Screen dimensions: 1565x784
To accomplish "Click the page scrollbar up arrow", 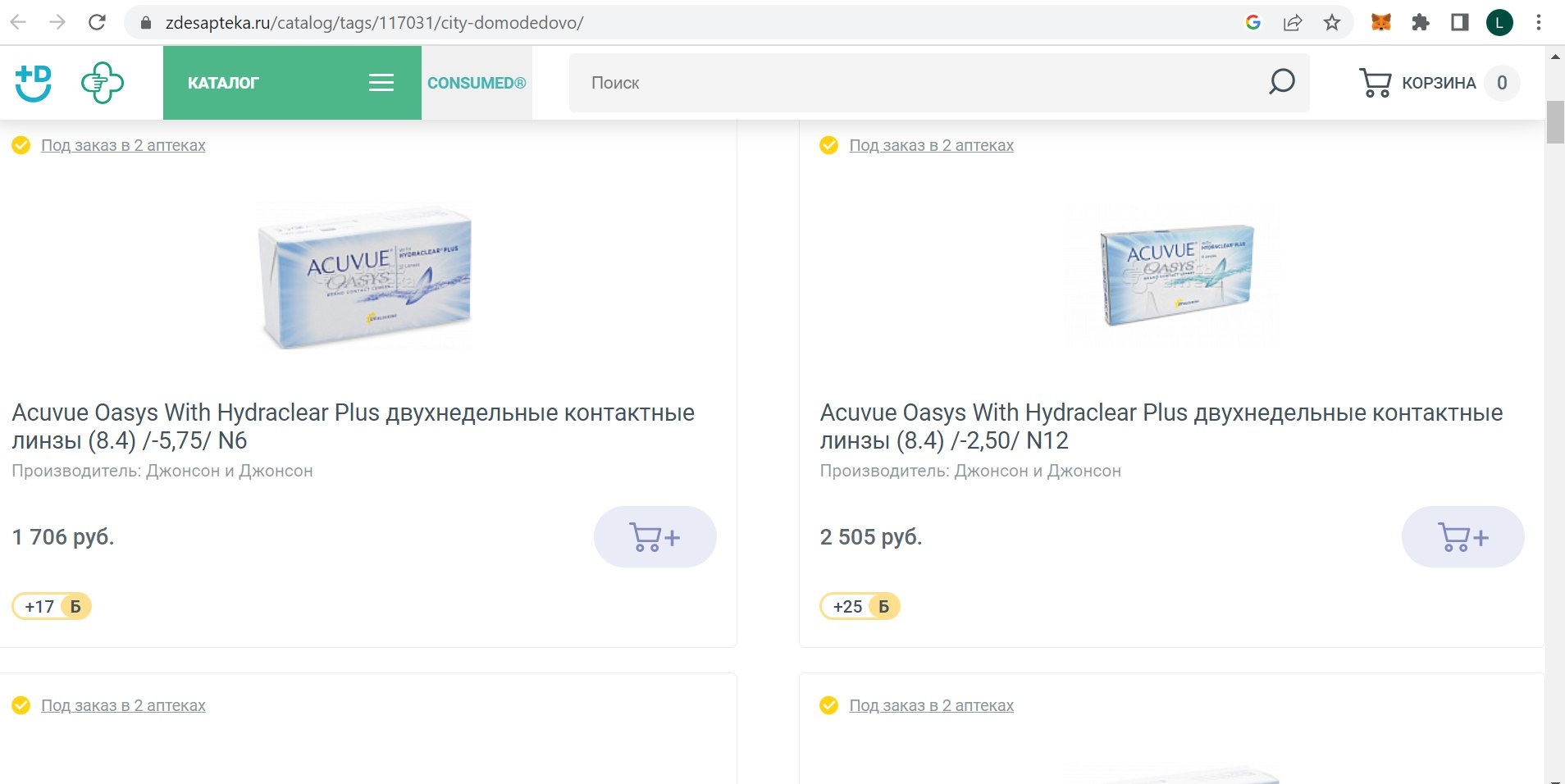I will tap(1555, 57).
